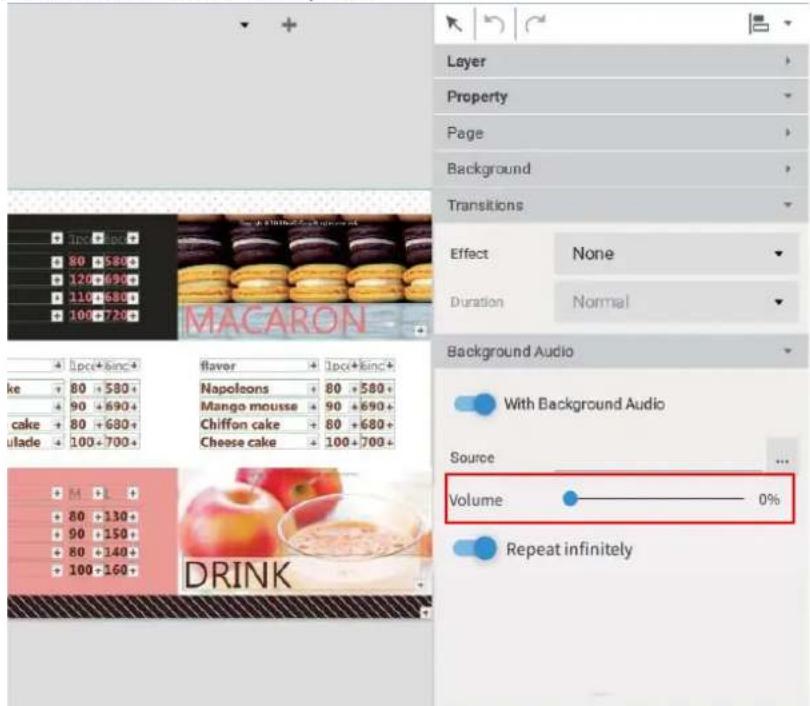Click the Effect label
This screenshot has width=810, height=706.
pyautogui.click(x=469, y=254)
